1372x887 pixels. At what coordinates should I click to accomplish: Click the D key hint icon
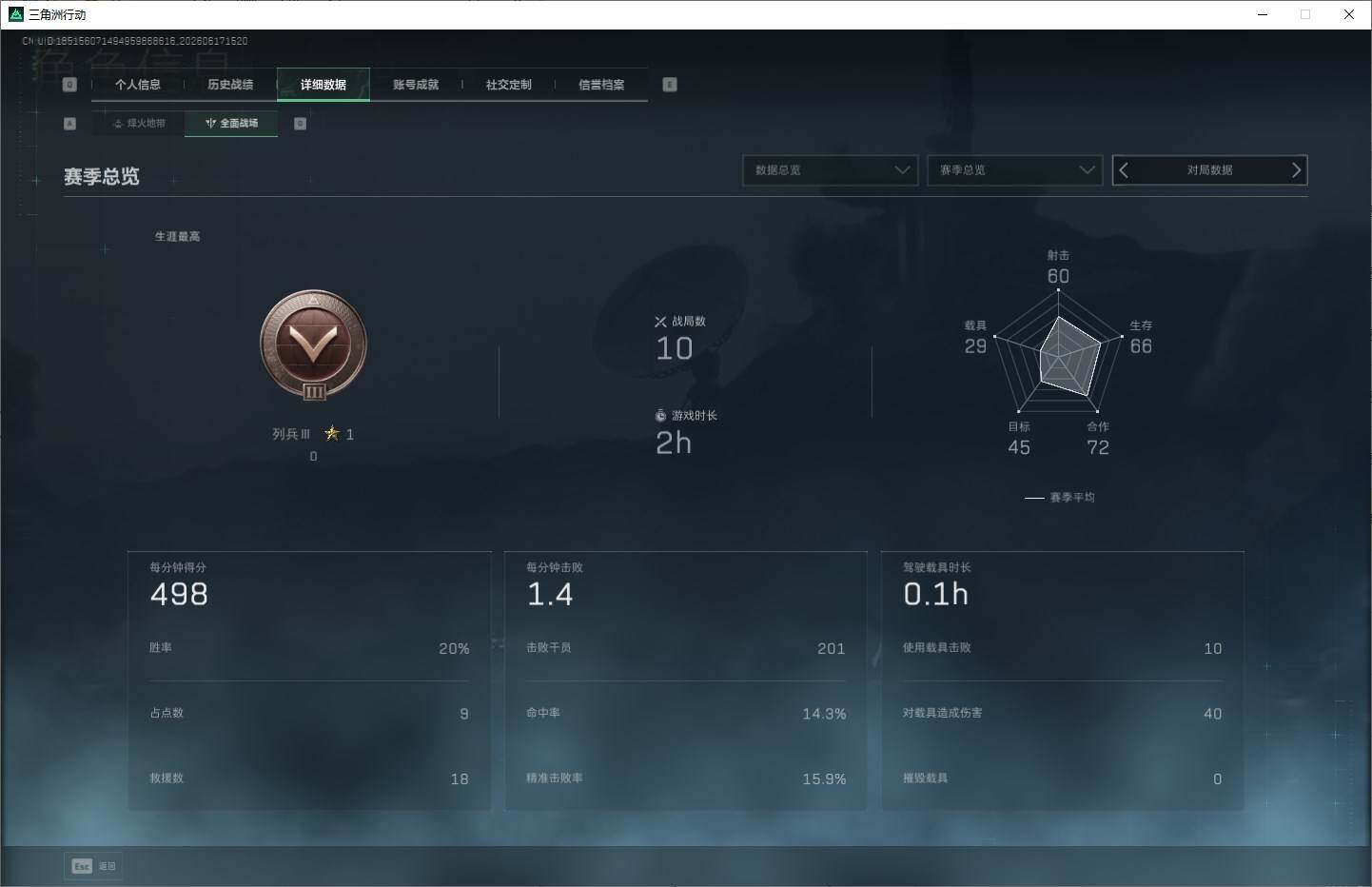[300, 124]
